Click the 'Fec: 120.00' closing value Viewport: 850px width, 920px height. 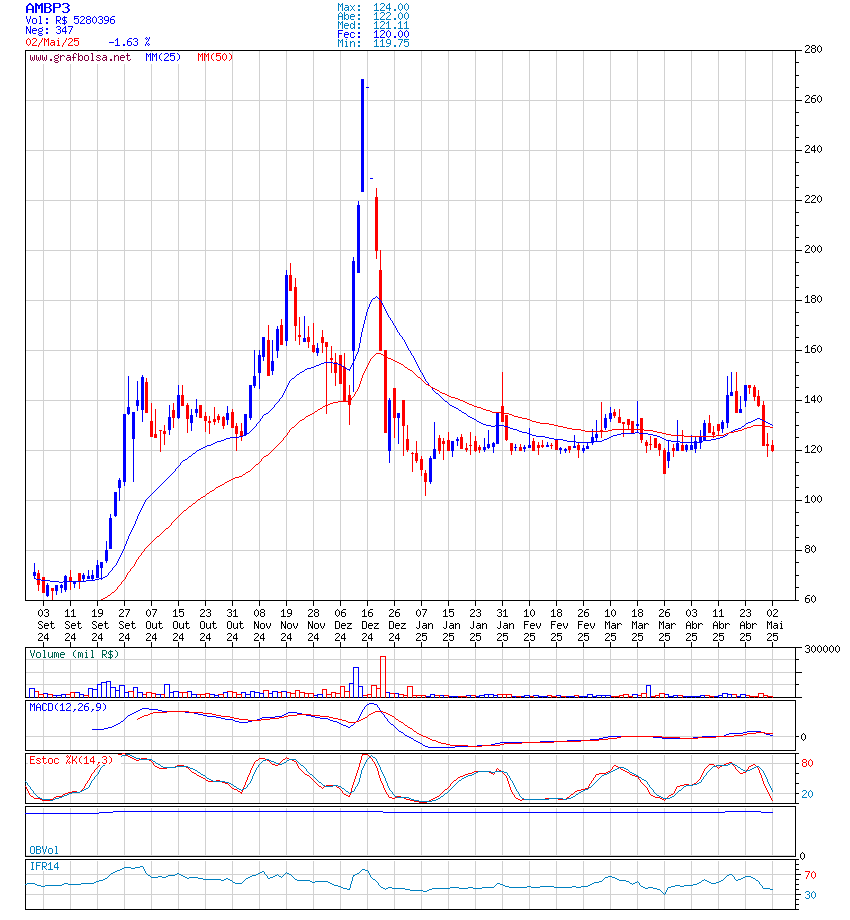373,34
